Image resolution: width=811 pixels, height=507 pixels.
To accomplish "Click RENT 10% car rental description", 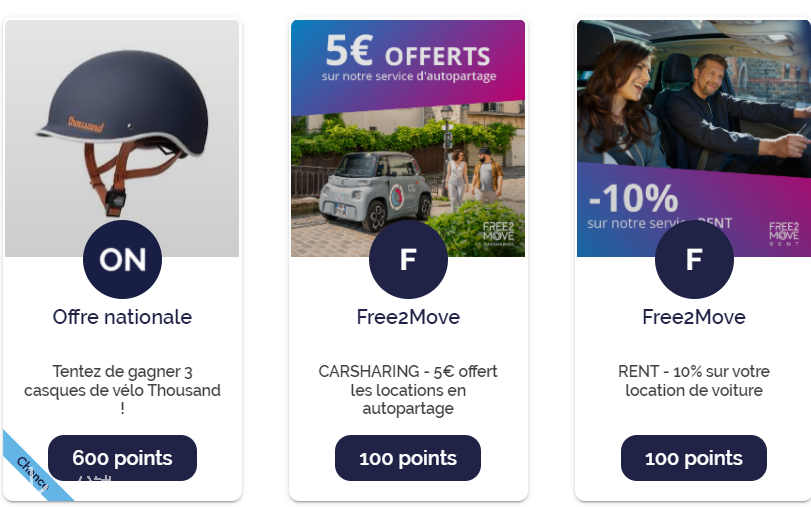I will (x=694, y=381).
